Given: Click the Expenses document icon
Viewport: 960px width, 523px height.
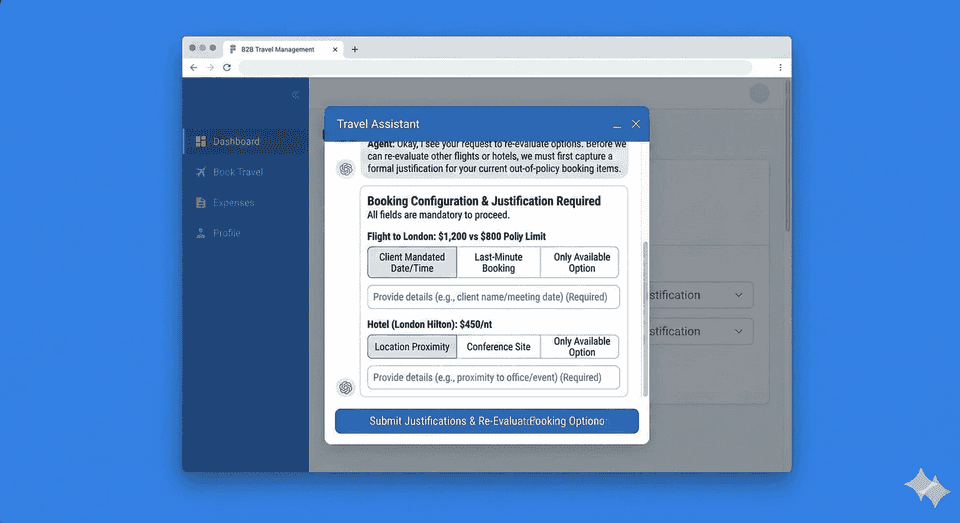Looking at the screenshot, I should [x=200, y=203].
